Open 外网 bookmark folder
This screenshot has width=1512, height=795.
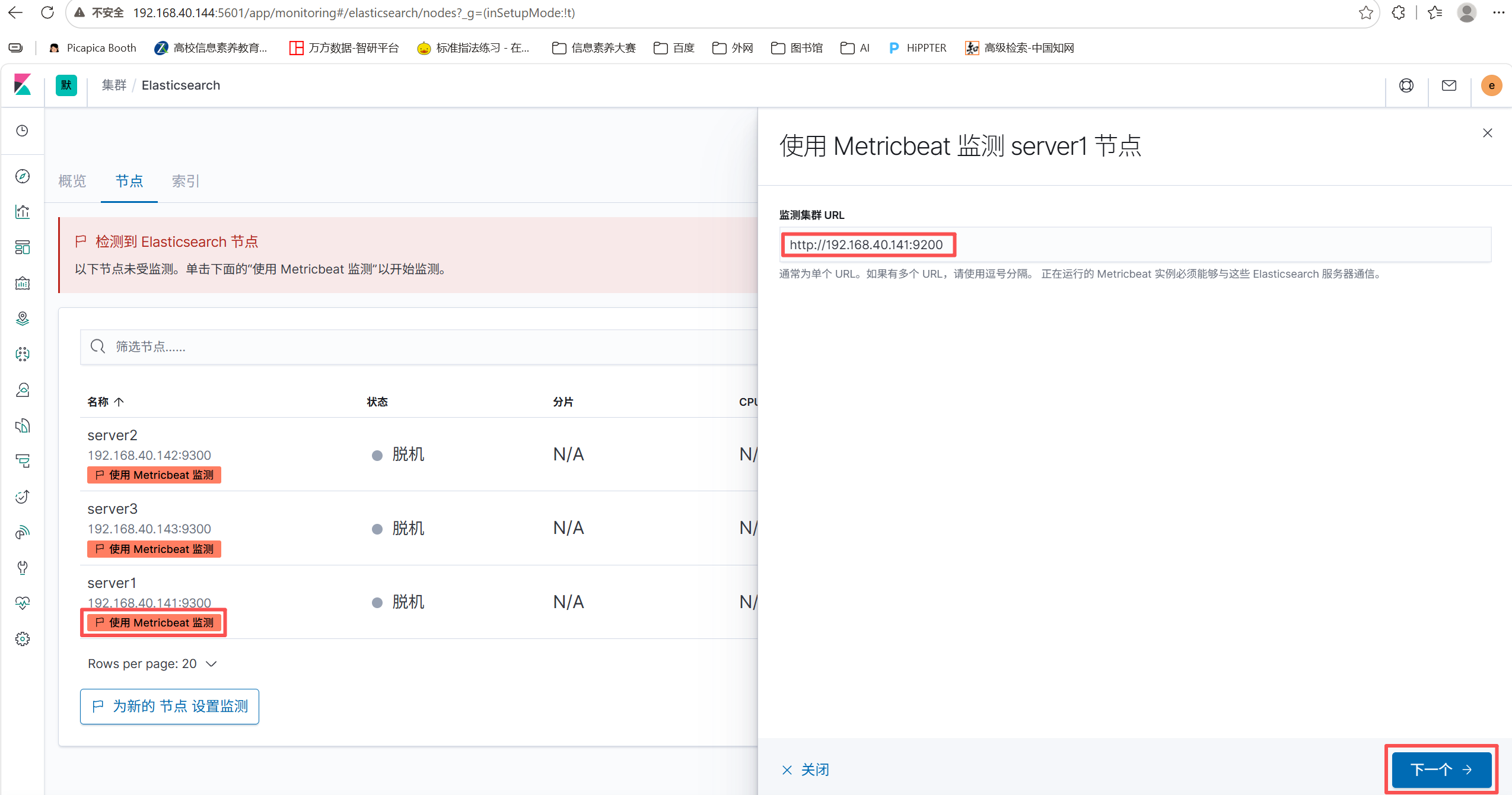pyautogui.click(x=733, y=47)
